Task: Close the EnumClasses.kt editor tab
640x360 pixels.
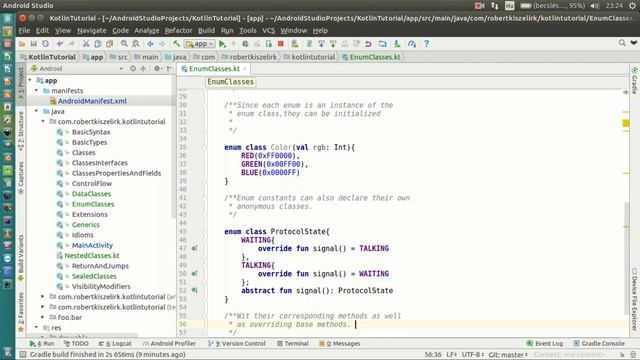Action: pos(244,69)
